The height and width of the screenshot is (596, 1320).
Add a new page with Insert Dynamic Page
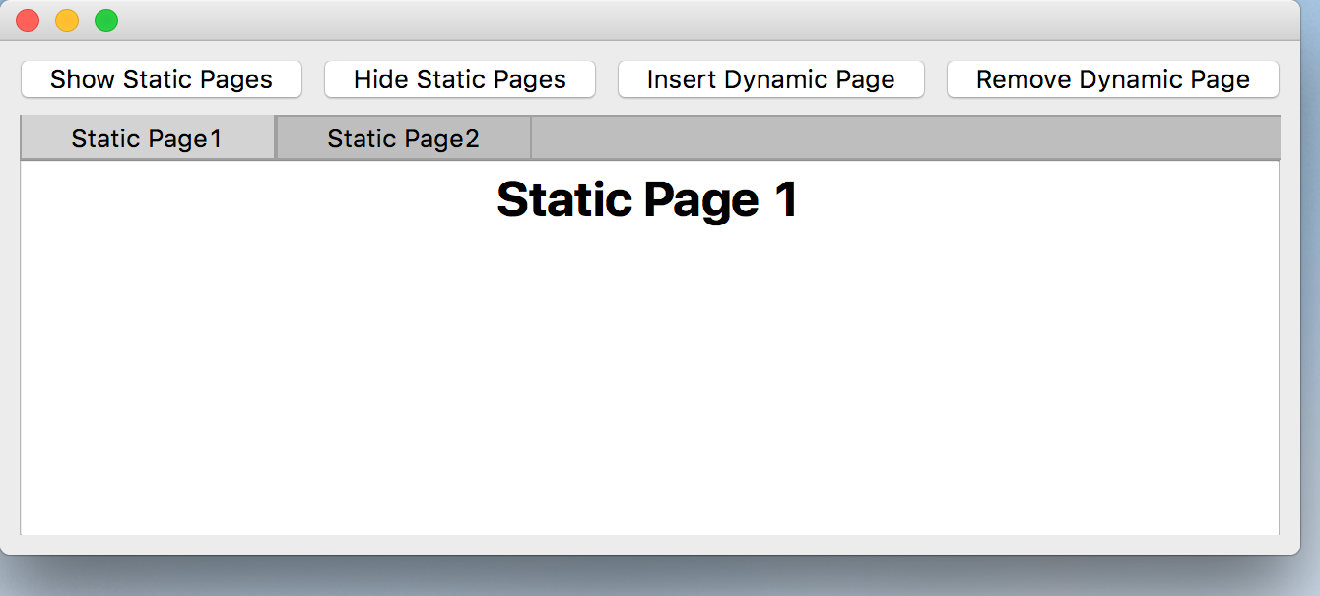click(770, 80)
